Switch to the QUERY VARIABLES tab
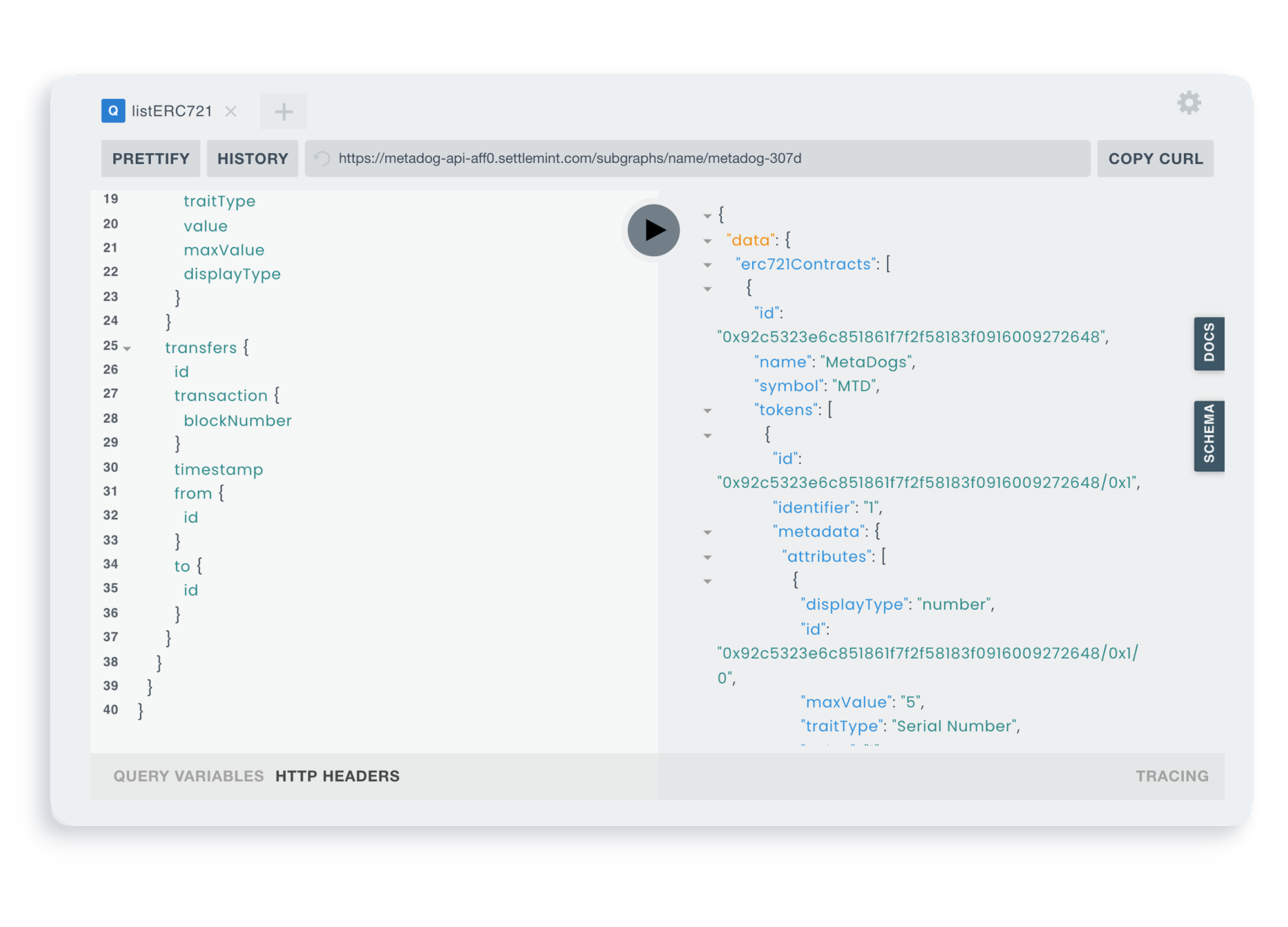Screen dimensions: 1288x927 [x=188, y=776]
